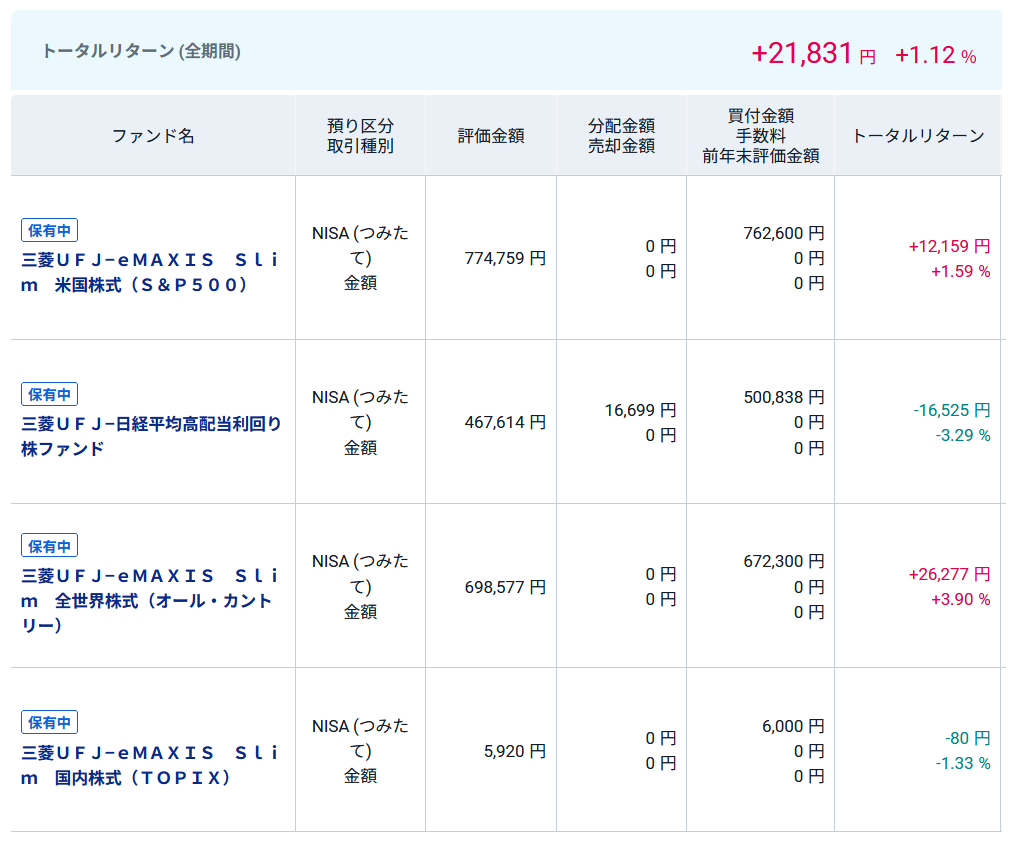
Task: Click the 買付金額 手数料 前年末評価金額 header
Action: (760, 136)
